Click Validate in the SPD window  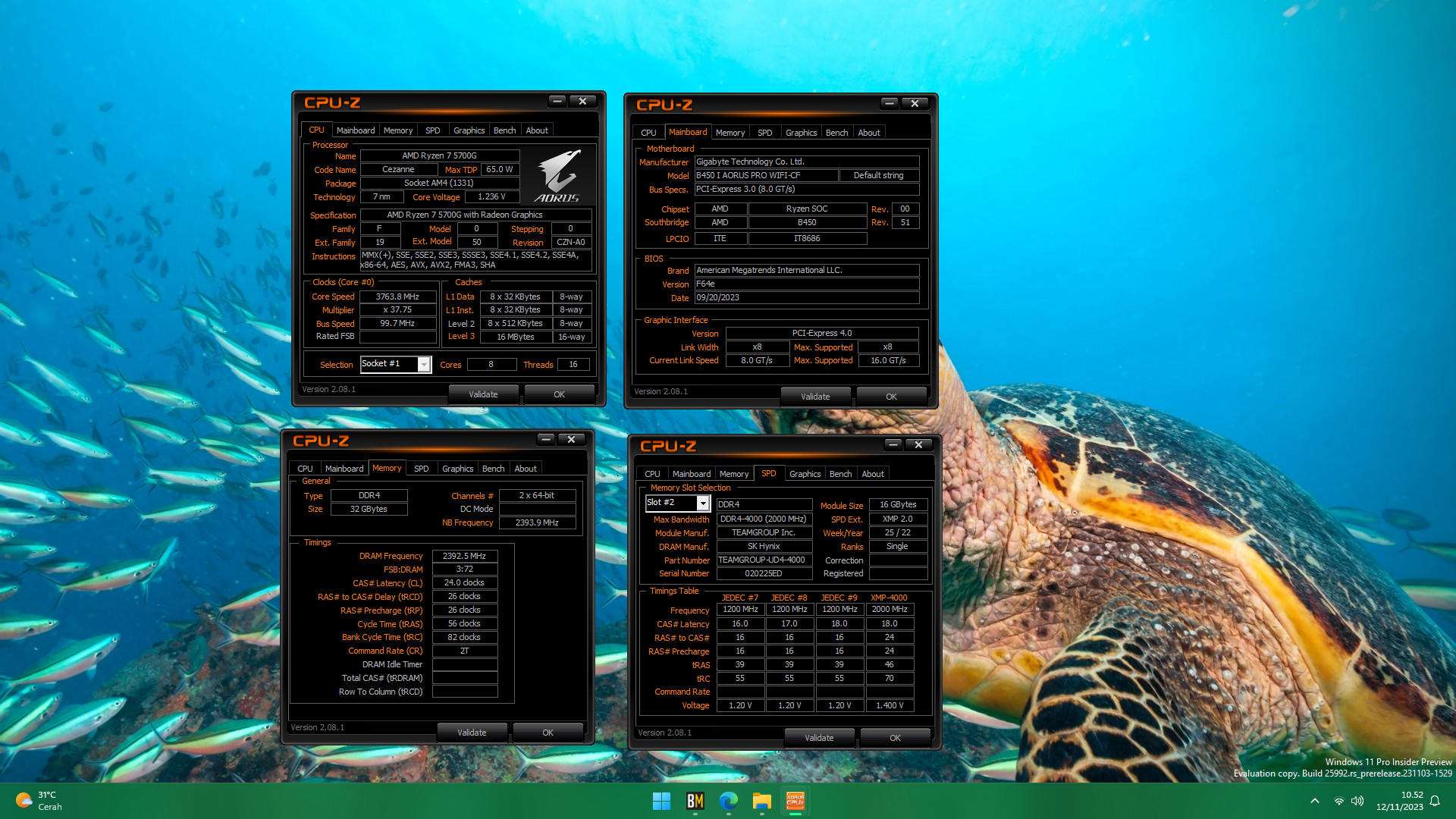coord(819,738)
